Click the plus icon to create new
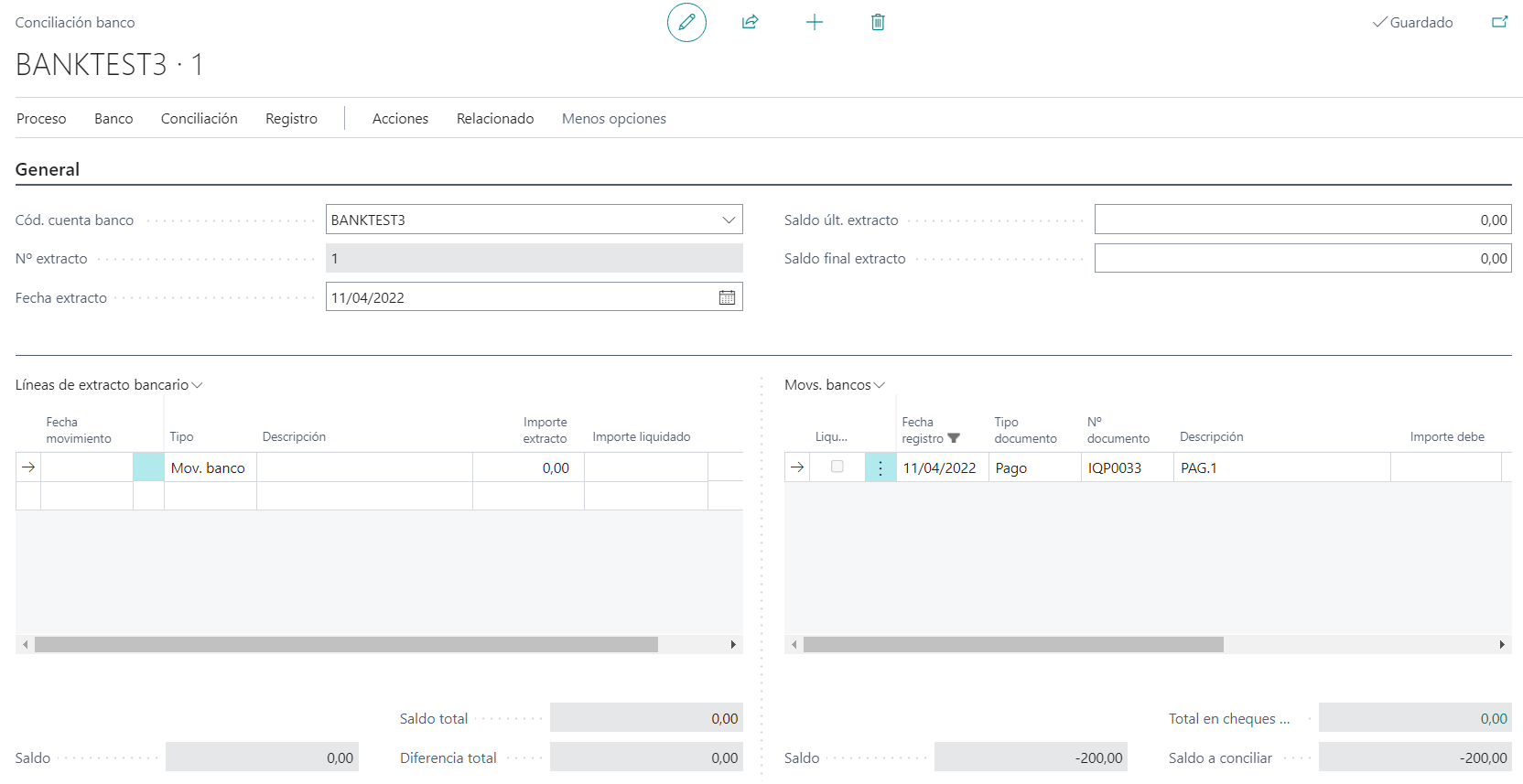1523x784 pixels. click(x=815, y=22)
